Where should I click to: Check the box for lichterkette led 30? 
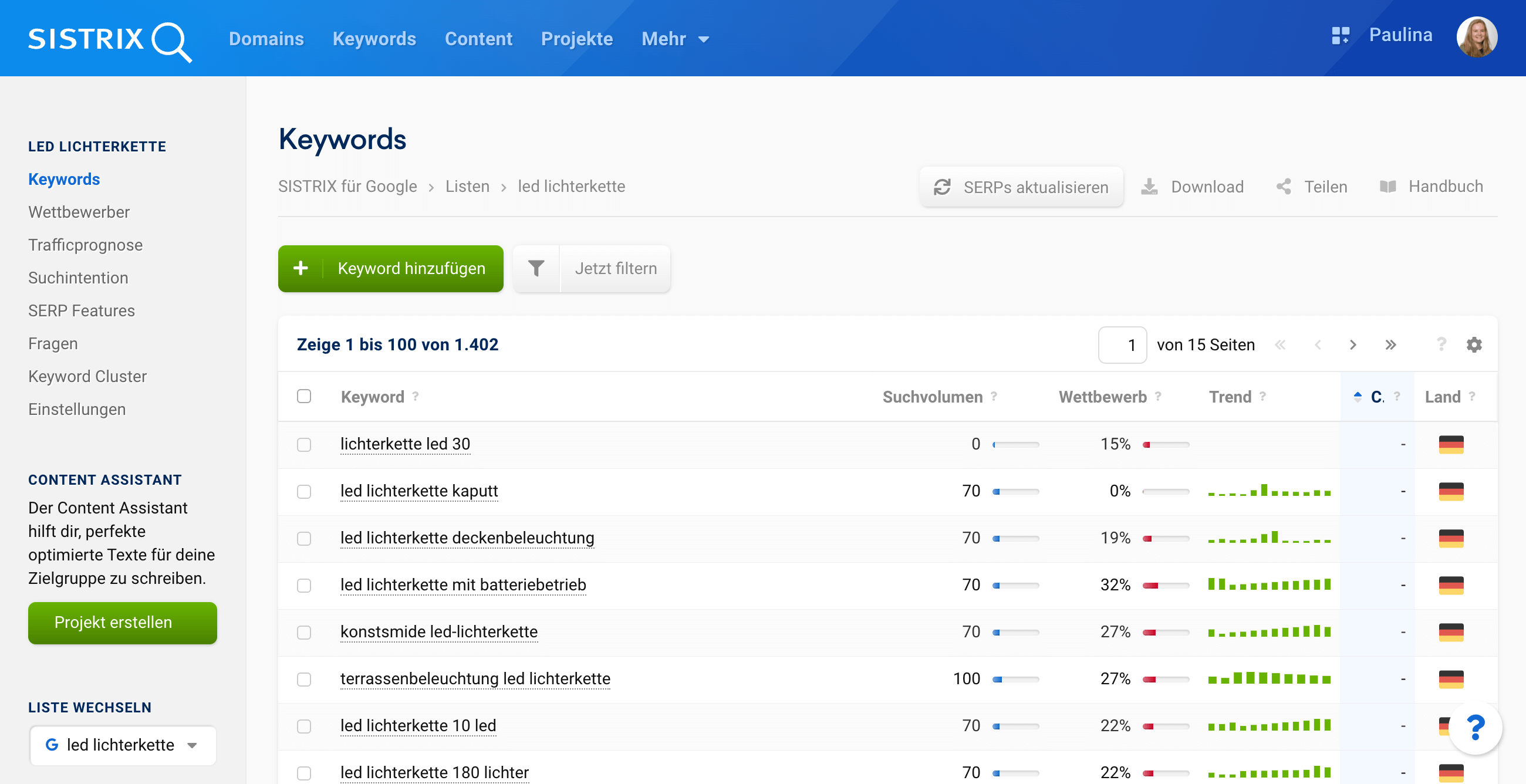(304, 445)
